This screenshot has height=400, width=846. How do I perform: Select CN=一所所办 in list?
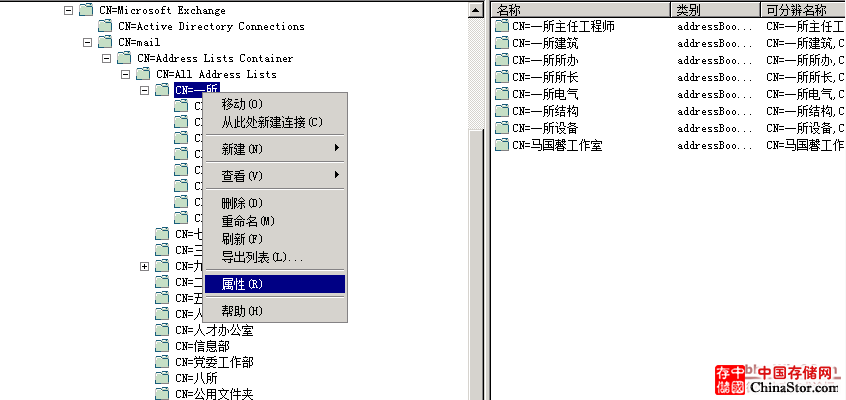[545, 60]
